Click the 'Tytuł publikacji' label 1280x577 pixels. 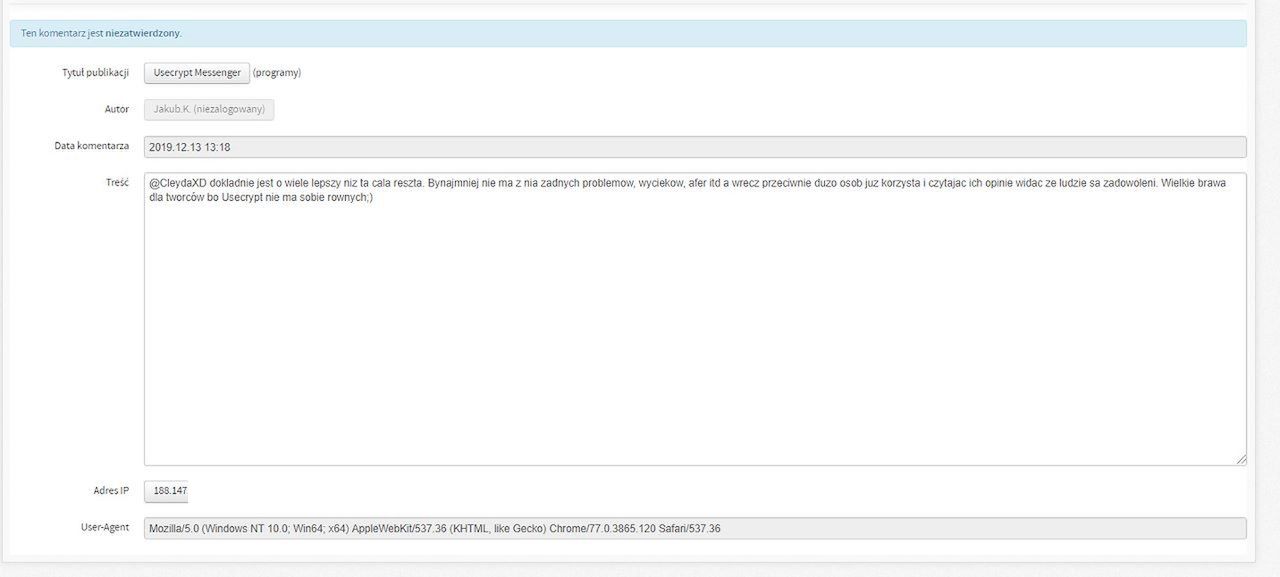pos(95,73)
